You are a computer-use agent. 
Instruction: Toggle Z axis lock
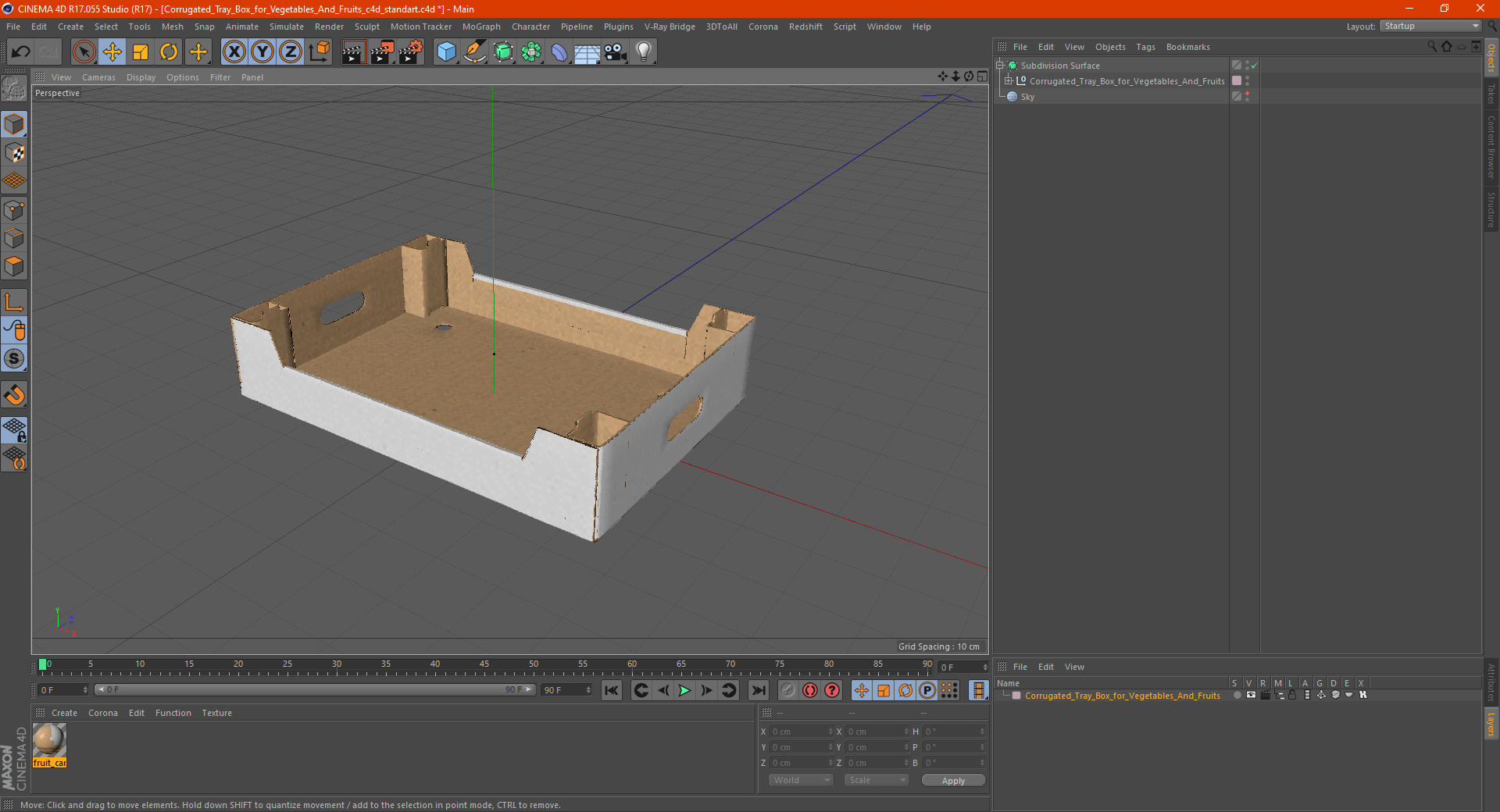click(x=291, y=52)
